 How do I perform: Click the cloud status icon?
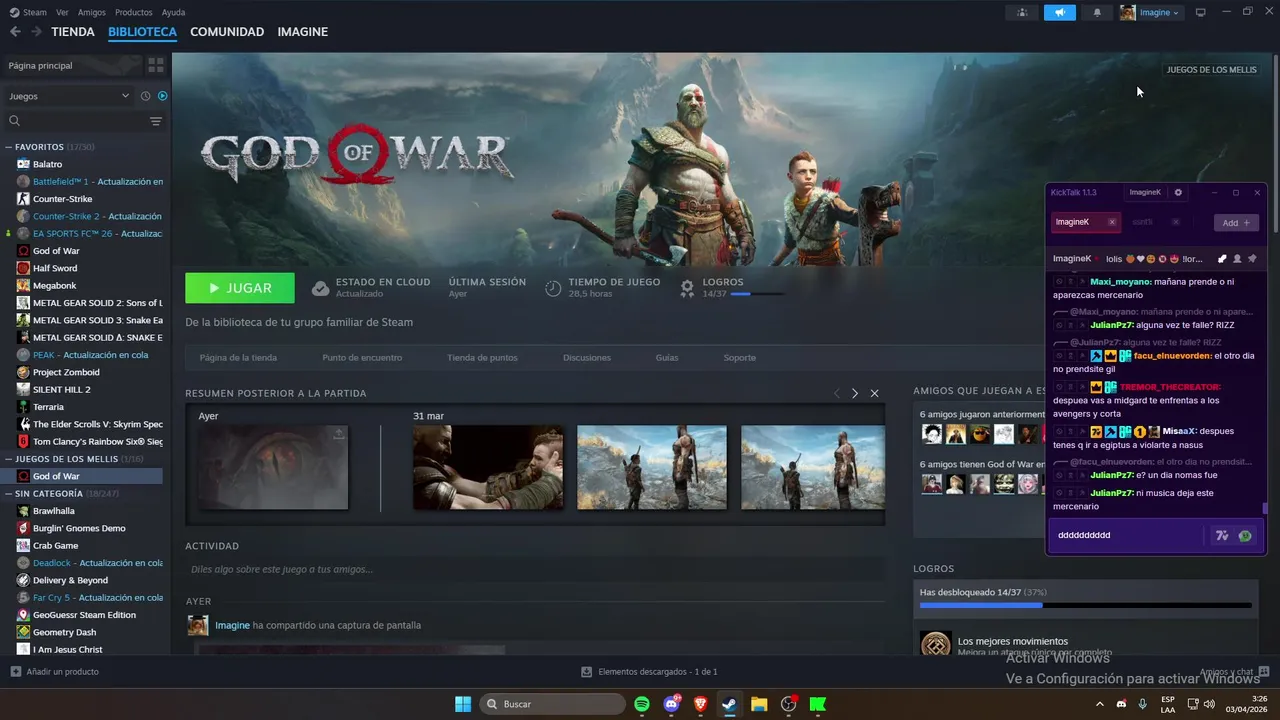click(x=320, y=288)
